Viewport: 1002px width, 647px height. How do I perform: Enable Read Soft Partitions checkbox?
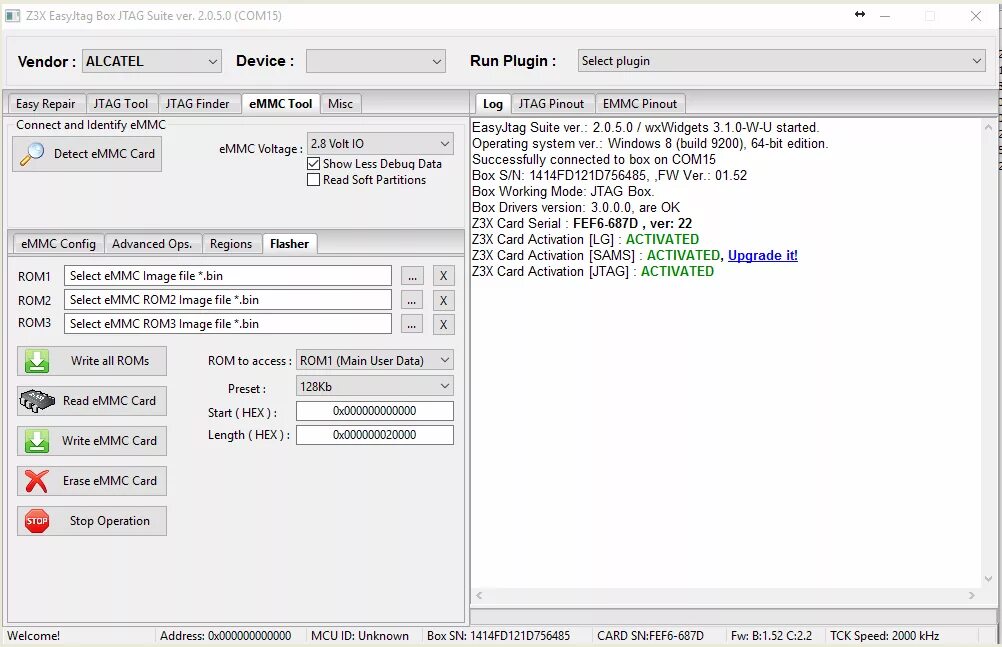[313, 180]
